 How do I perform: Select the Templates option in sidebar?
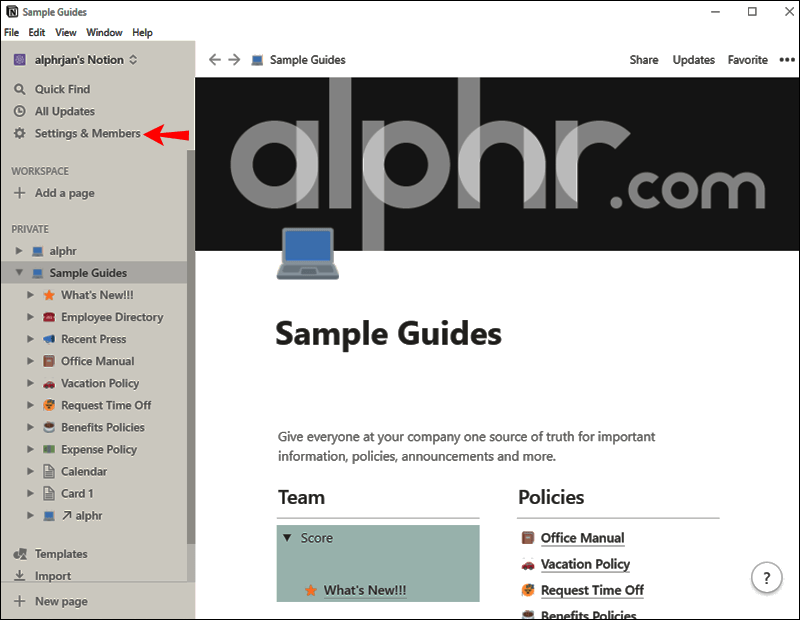pyautogui.click(x=61, y=554)
